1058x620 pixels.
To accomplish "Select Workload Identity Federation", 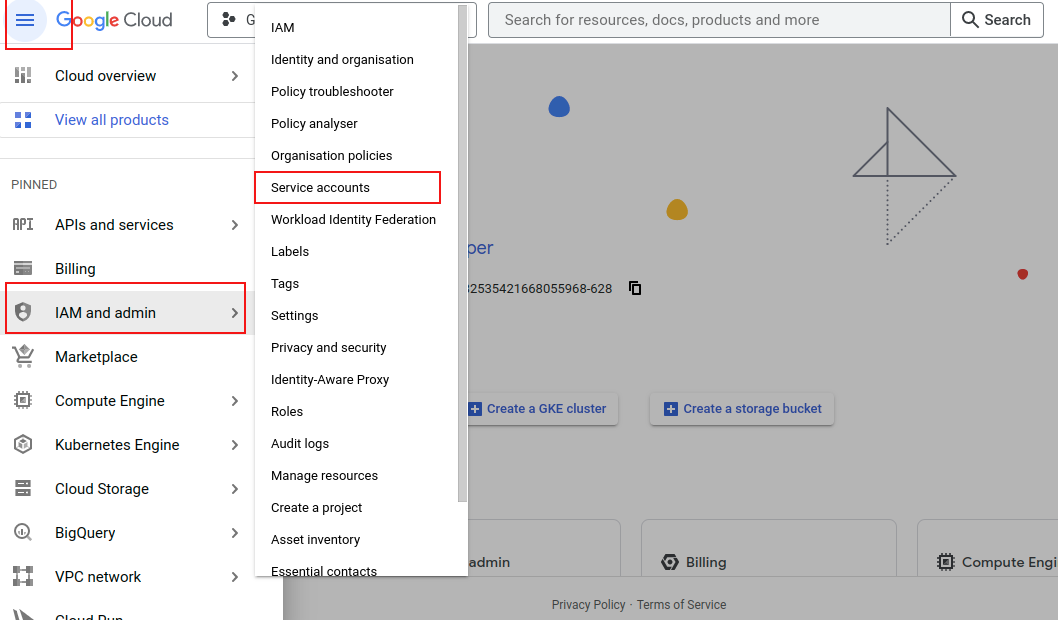I will 356,220.
